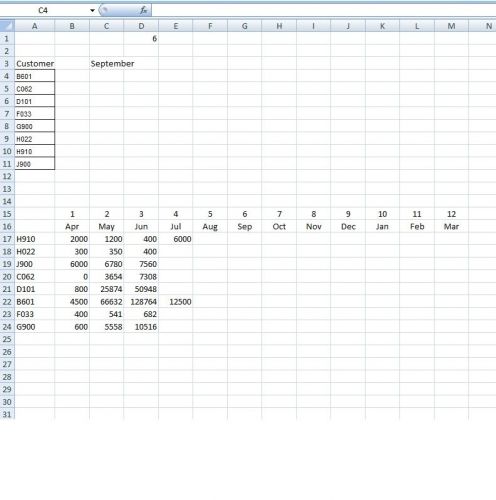Click G900 label in row 24
Image resolution: width=496 pixels, height=500 pixels.
[x=35, y=327]
